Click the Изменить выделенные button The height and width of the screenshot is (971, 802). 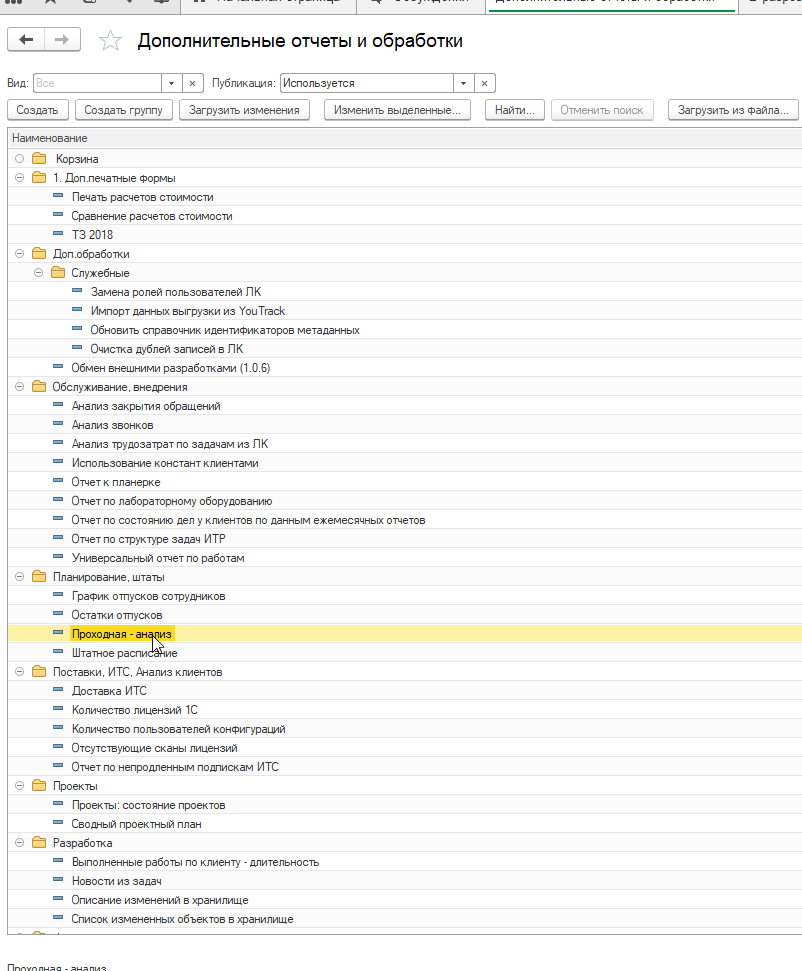click(x=398, y=110)
